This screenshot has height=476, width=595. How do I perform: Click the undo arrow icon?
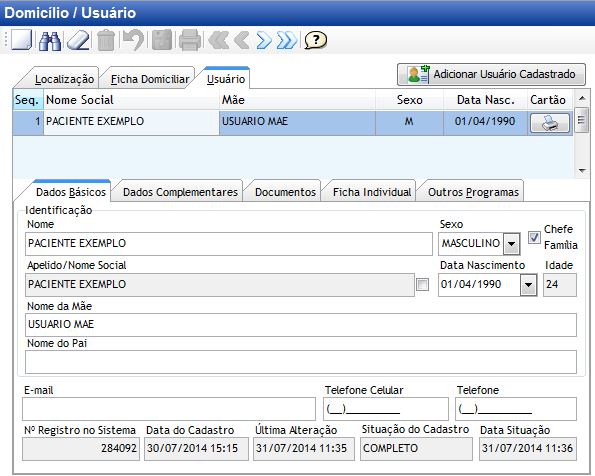134,39
